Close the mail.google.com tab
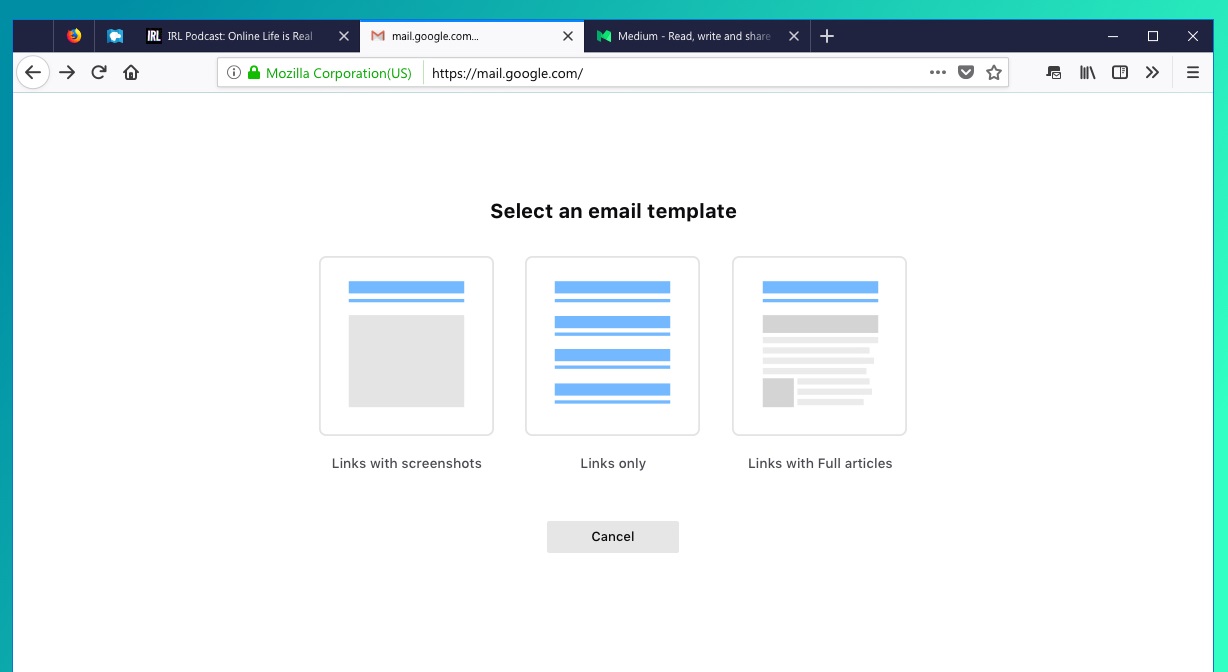1228x672 pixels. coord(568,36)
